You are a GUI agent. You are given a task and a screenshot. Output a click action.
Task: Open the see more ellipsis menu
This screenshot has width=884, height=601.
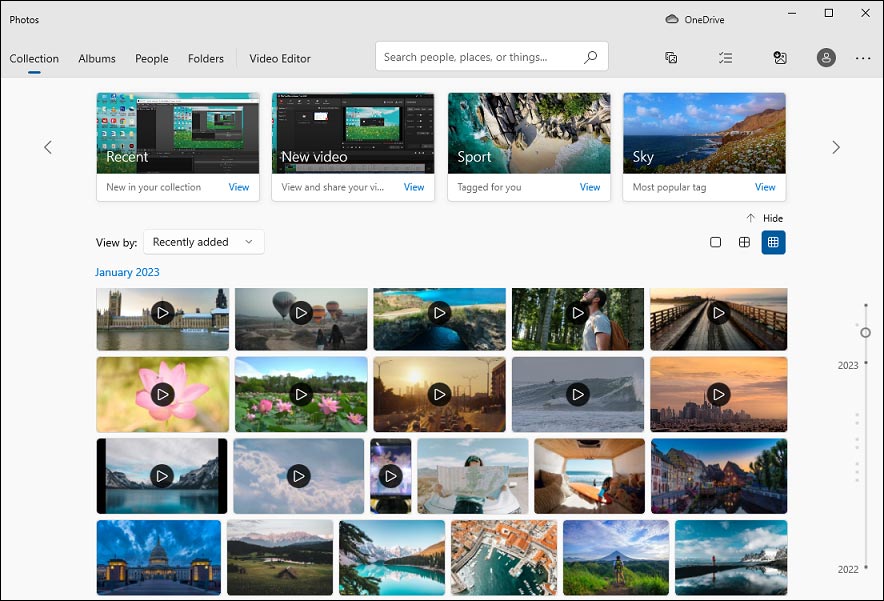(862, 57)
